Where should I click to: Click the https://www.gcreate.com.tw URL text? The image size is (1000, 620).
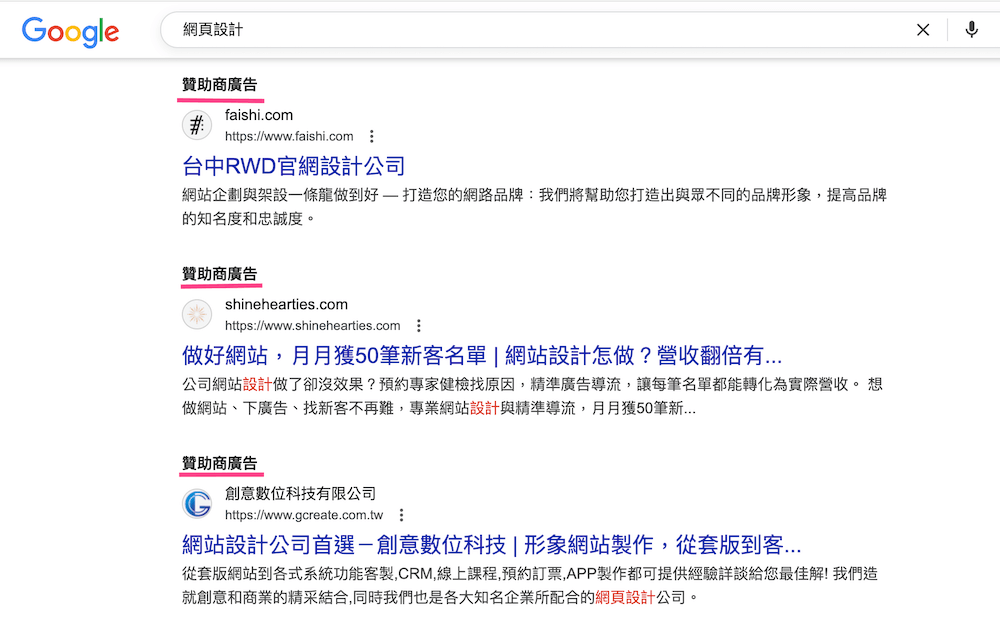(304, 515)
